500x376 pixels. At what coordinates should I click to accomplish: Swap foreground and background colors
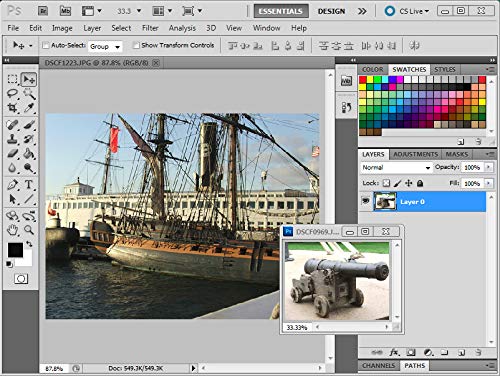click(29, 244)
